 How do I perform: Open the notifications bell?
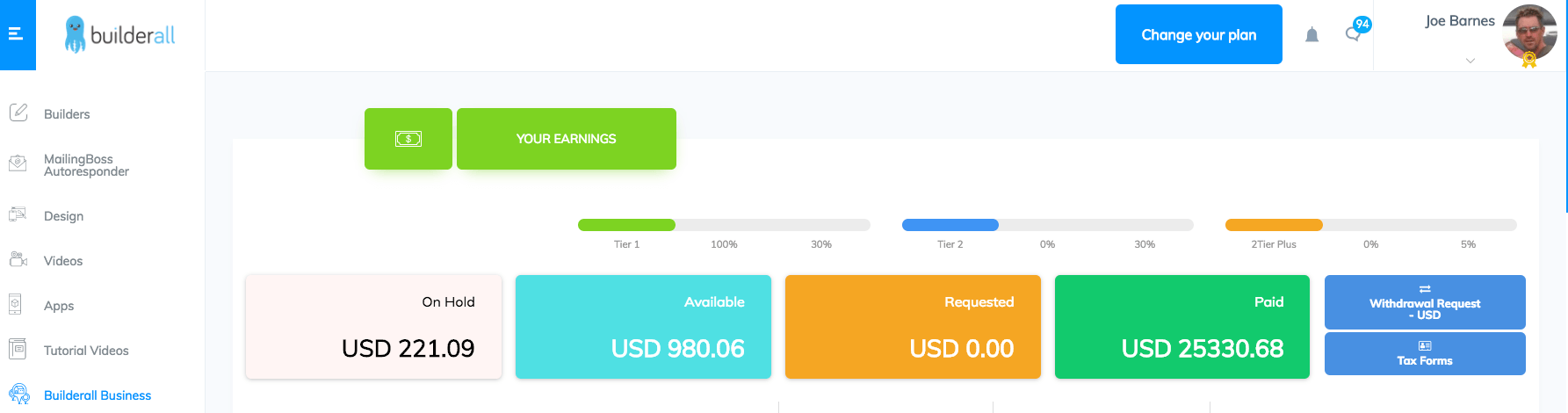pos(1311,35)
